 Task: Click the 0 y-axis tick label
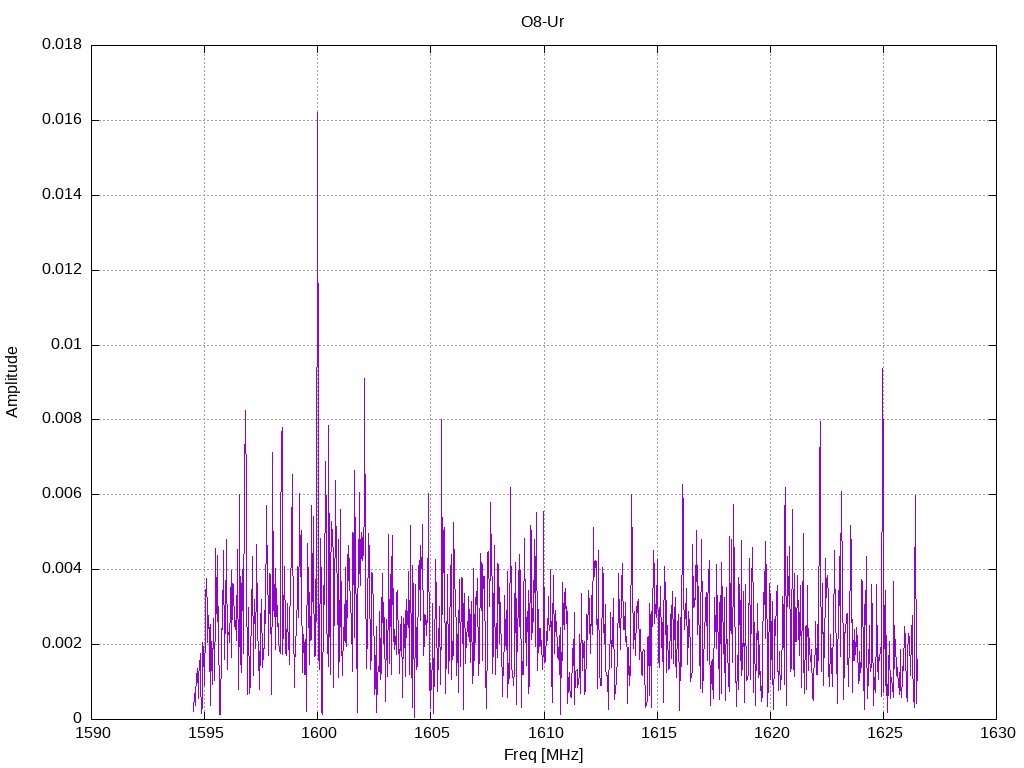(78, 718)
